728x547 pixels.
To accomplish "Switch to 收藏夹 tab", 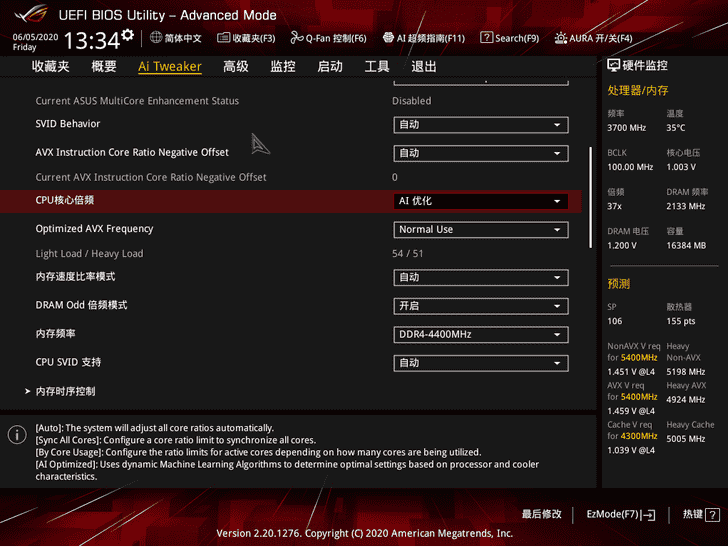I will [x=51, y=66].
